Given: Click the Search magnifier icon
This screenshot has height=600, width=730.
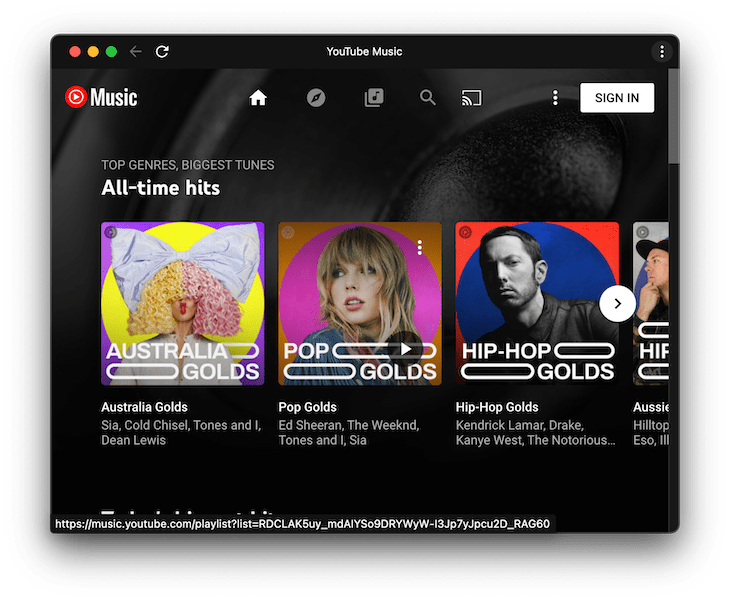Looking at the screenshot, I should pos(428,98).
